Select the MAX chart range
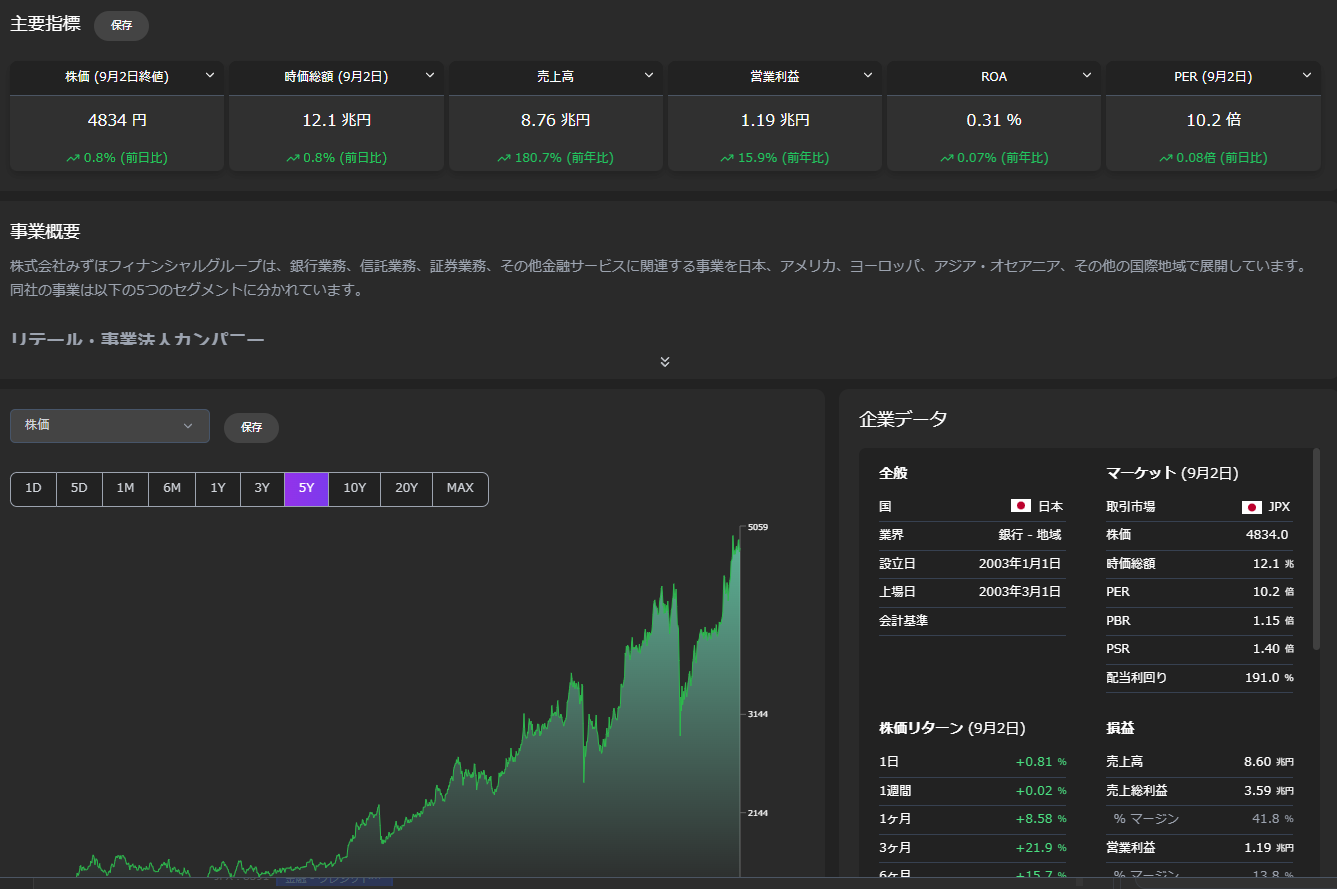1337x889 pixels. coord(460,489)
